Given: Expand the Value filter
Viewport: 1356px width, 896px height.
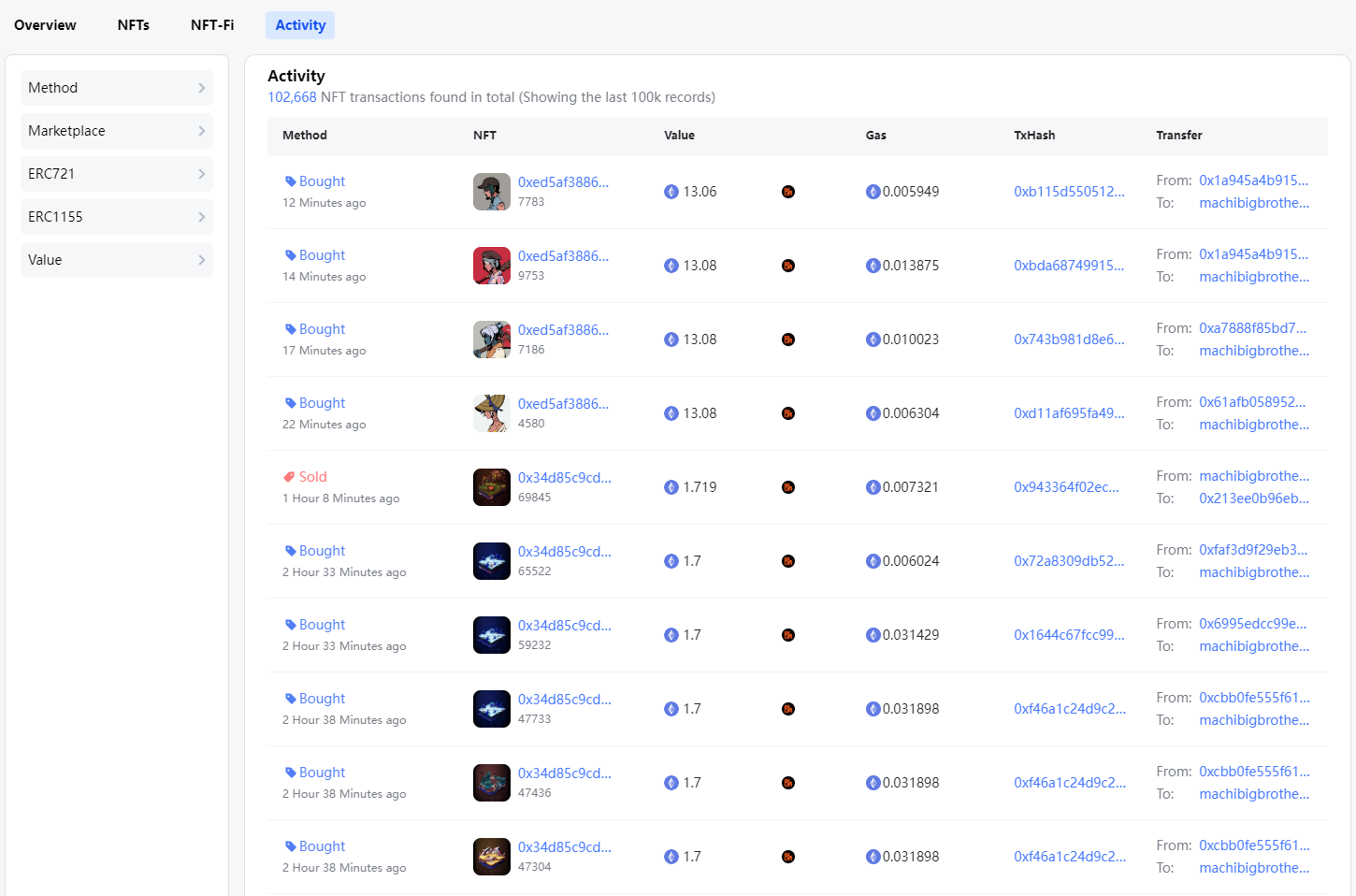Looking at the screenshot, I should point(117,260).
